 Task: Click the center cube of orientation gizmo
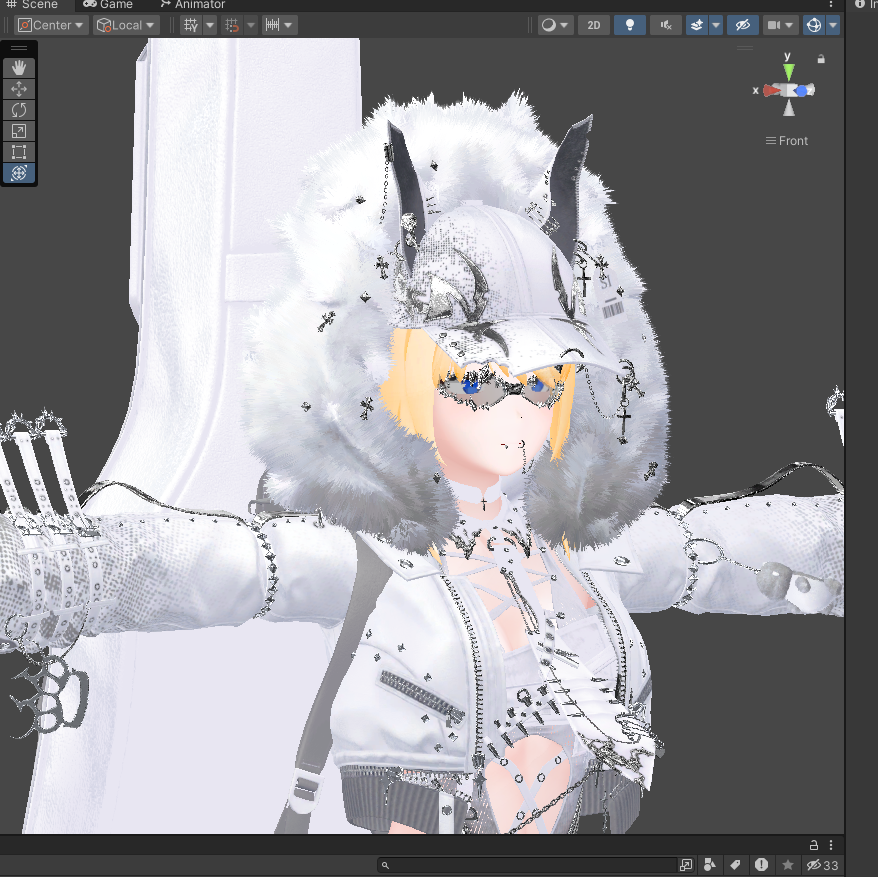(x=788, y=90)
